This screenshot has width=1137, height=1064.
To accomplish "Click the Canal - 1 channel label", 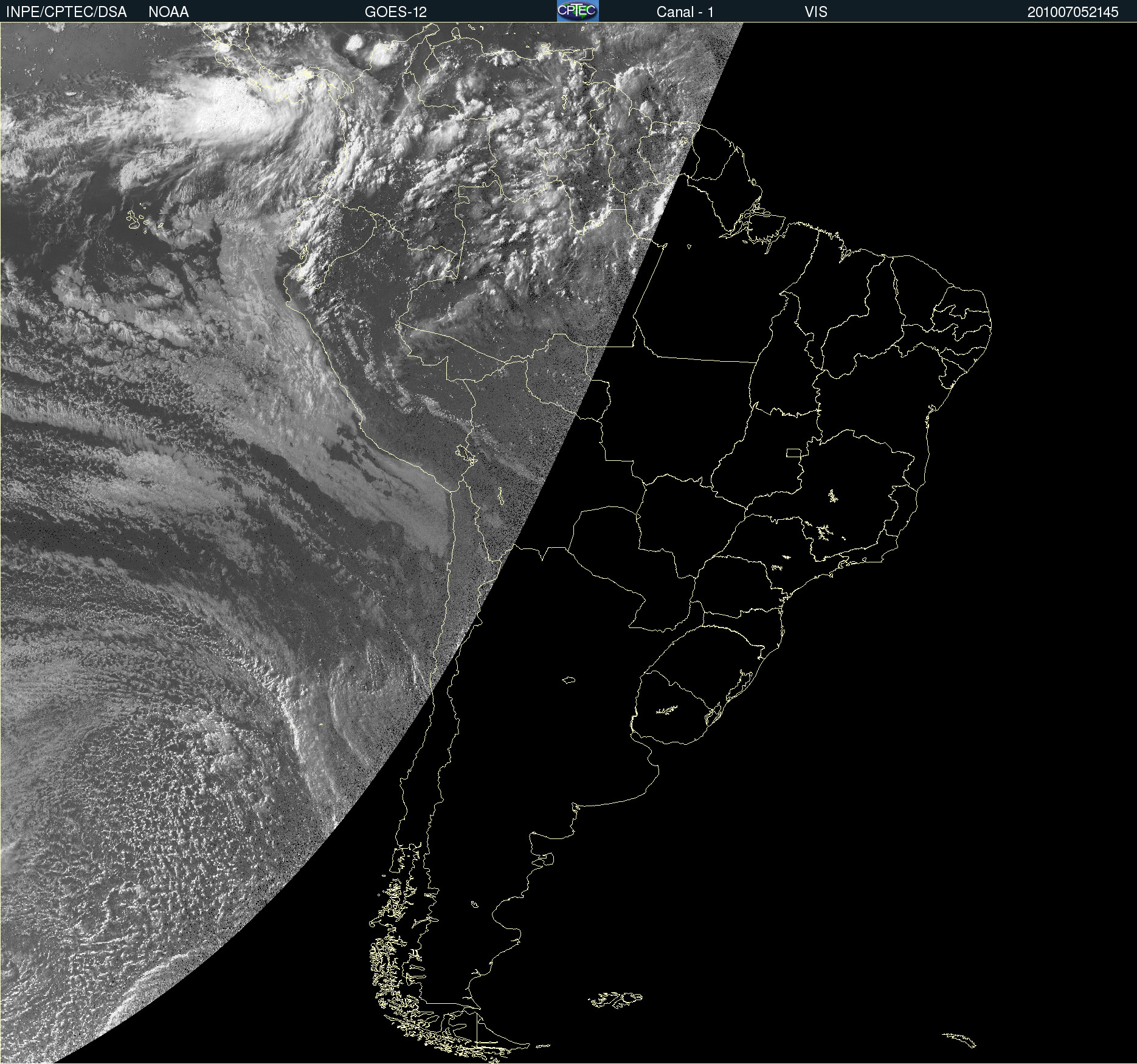I will (685, 12).
